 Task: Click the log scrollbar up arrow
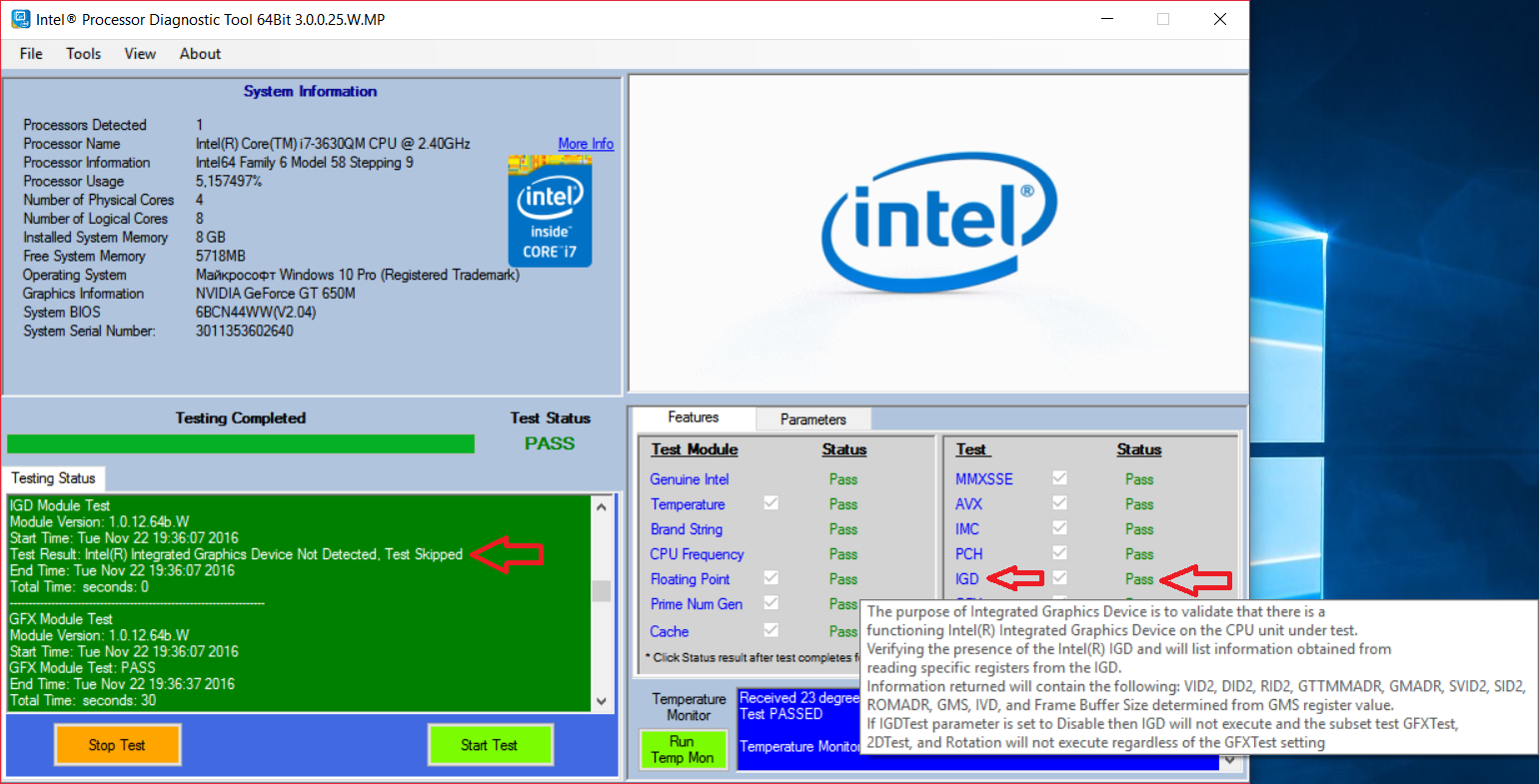[602, 506]
